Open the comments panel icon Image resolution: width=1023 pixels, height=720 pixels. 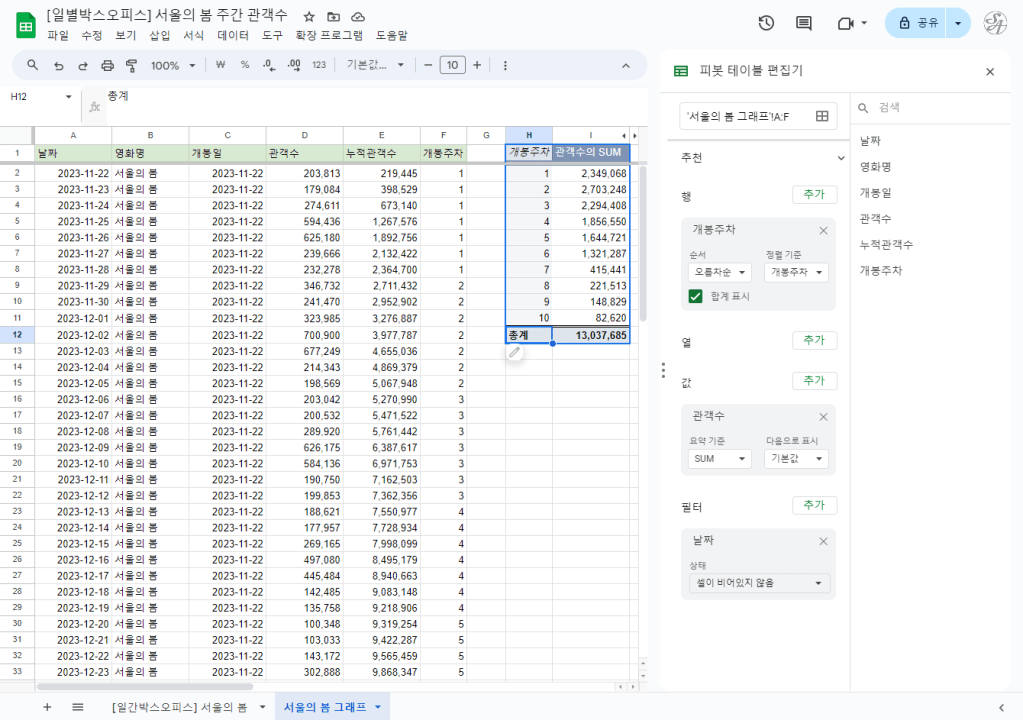(803, 23)
